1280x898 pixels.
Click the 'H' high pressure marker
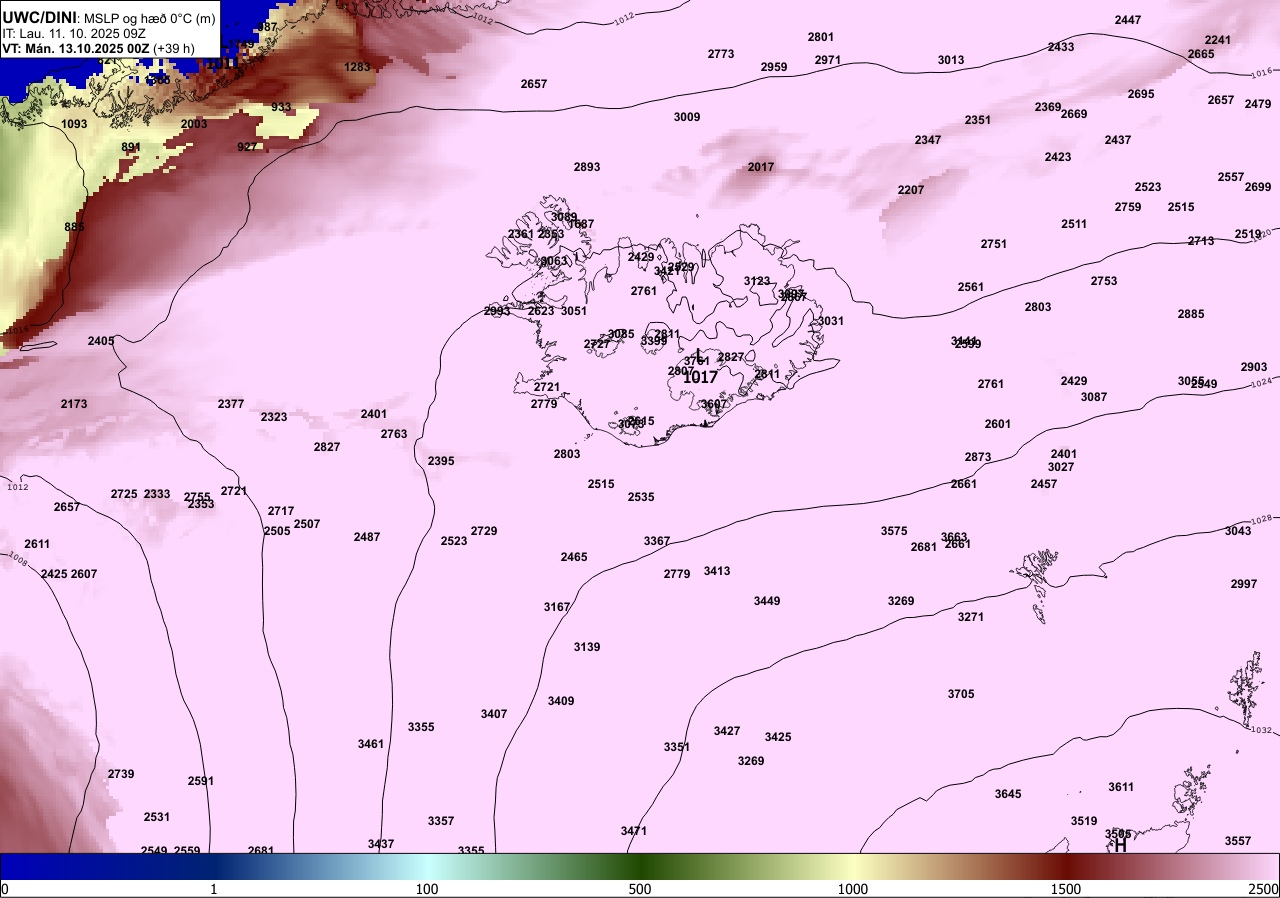point(1120,845)
